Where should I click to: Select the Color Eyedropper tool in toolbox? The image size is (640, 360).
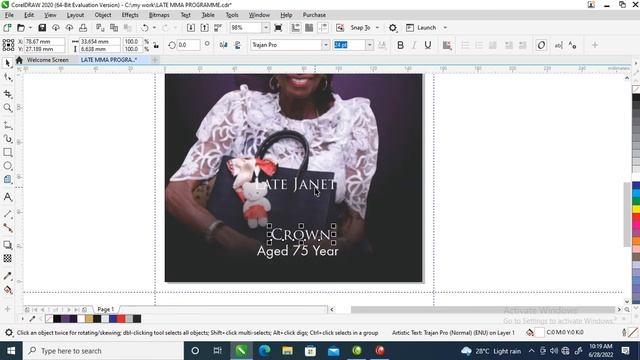point(7,276)
